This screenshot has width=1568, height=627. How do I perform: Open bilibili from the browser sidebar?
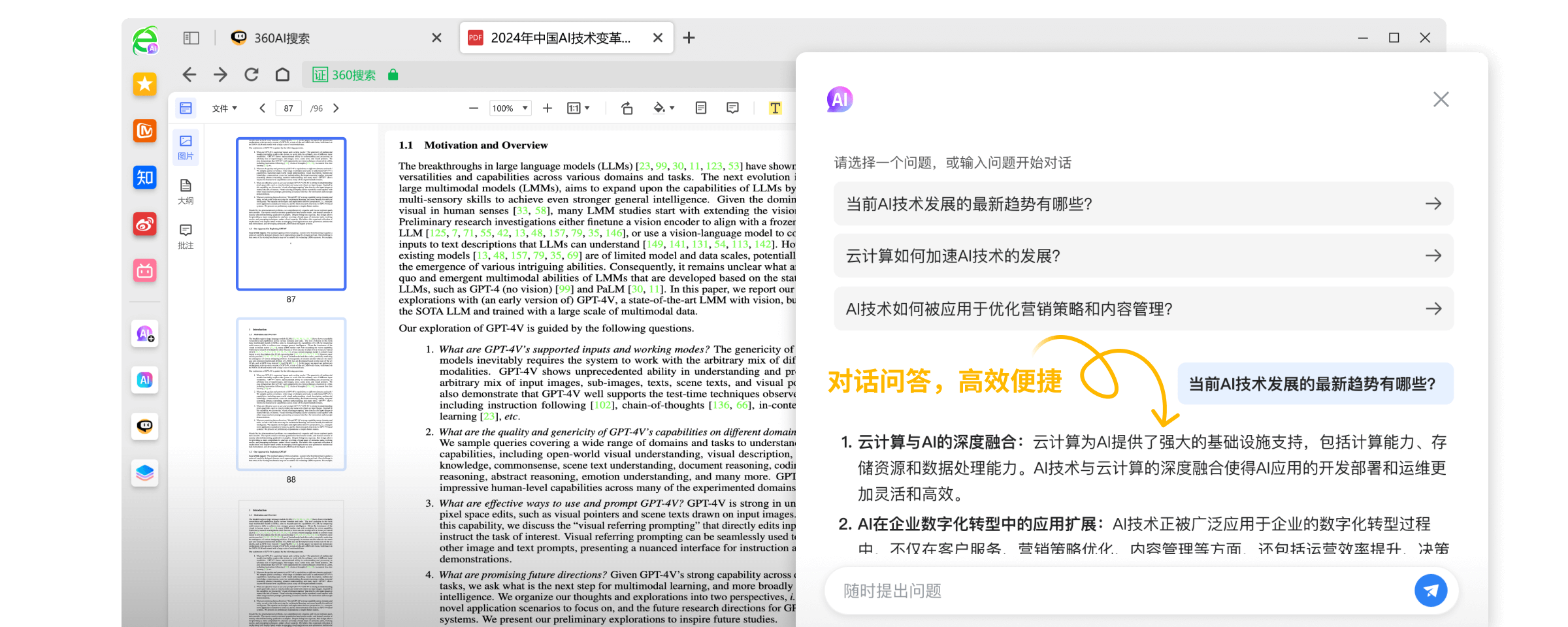pyautogui.click(x=145, y=271)
